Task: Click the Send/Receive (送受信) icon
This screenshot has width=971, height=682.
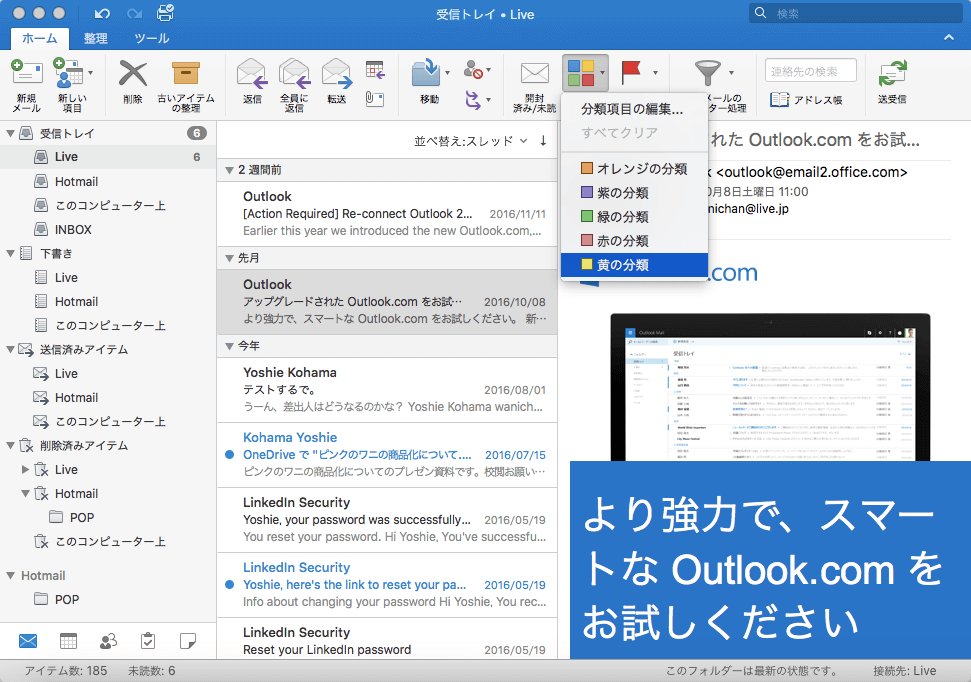Action: point(892,74)
